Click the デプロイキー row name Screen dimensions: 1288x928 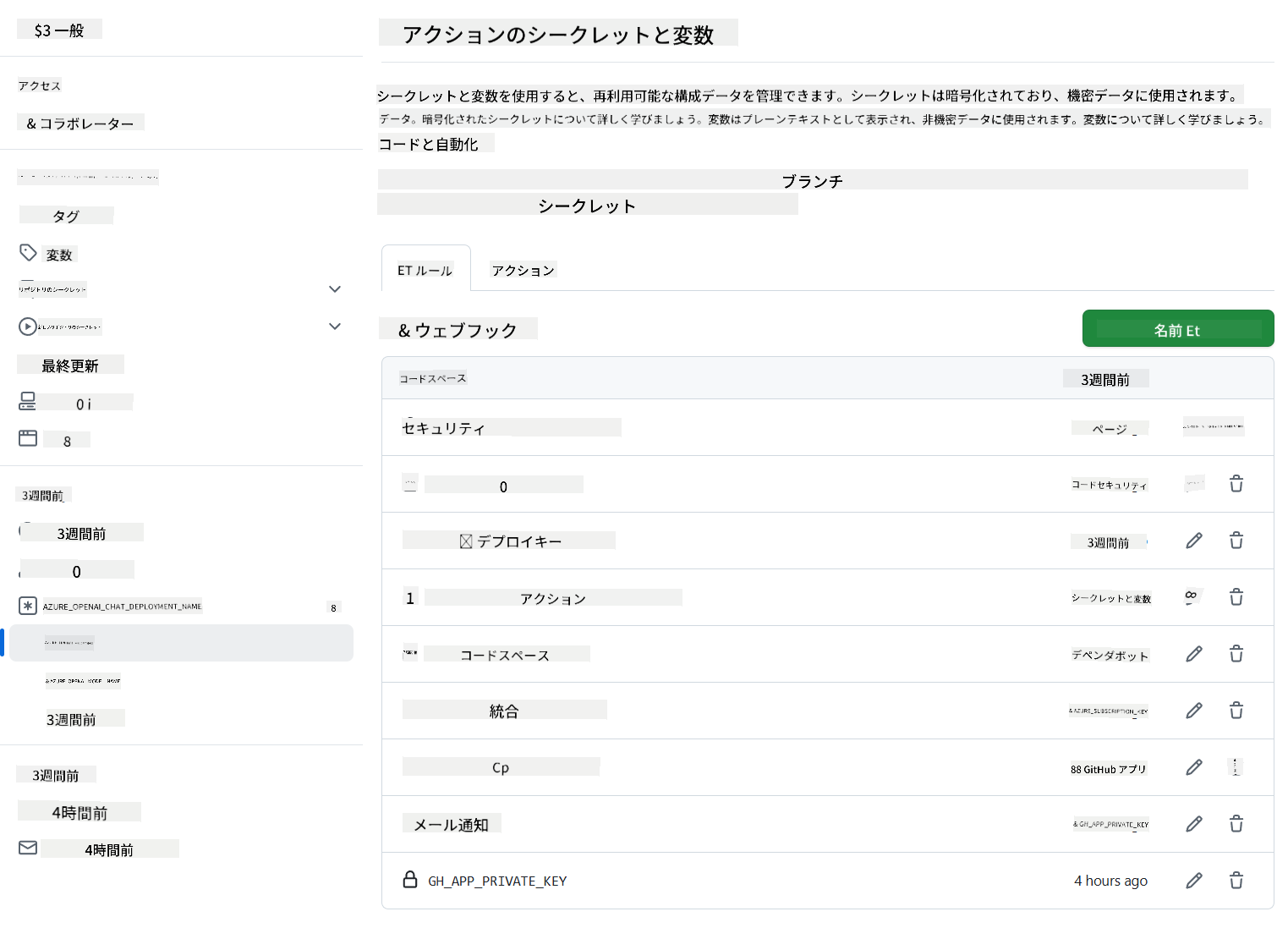point(519,541)
